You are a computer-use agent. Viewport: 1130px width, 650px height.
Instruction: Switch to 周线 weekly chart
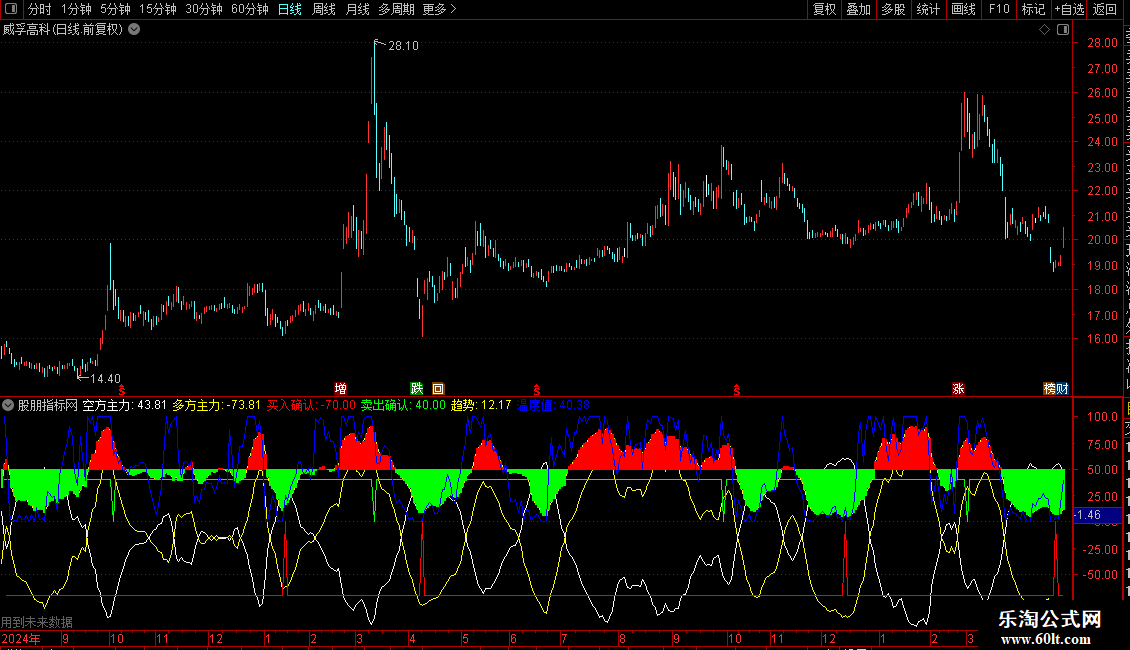pos(324,9)
